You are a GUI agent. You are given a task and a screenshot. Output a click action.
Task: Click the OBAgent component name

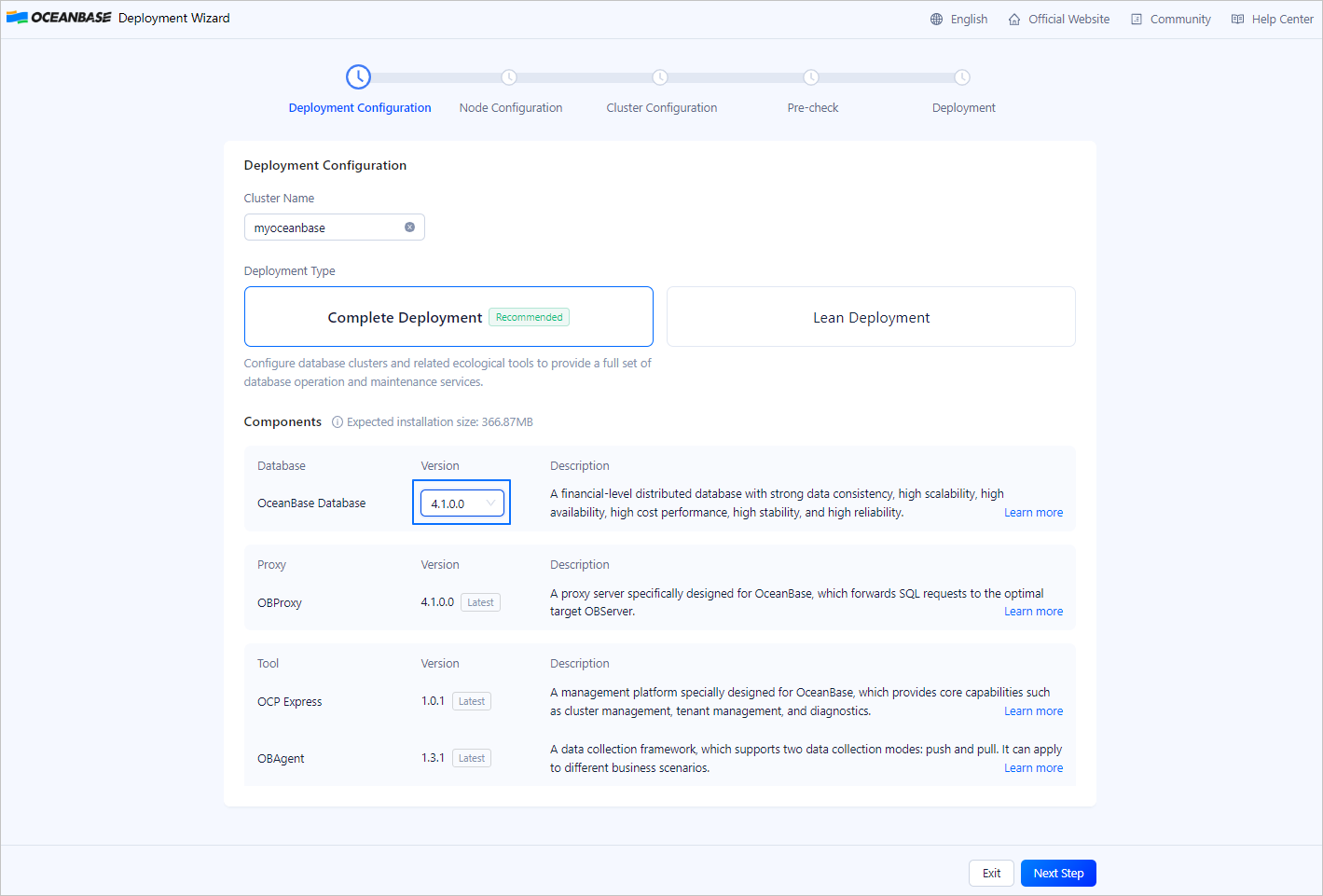(x=281, y=759)
